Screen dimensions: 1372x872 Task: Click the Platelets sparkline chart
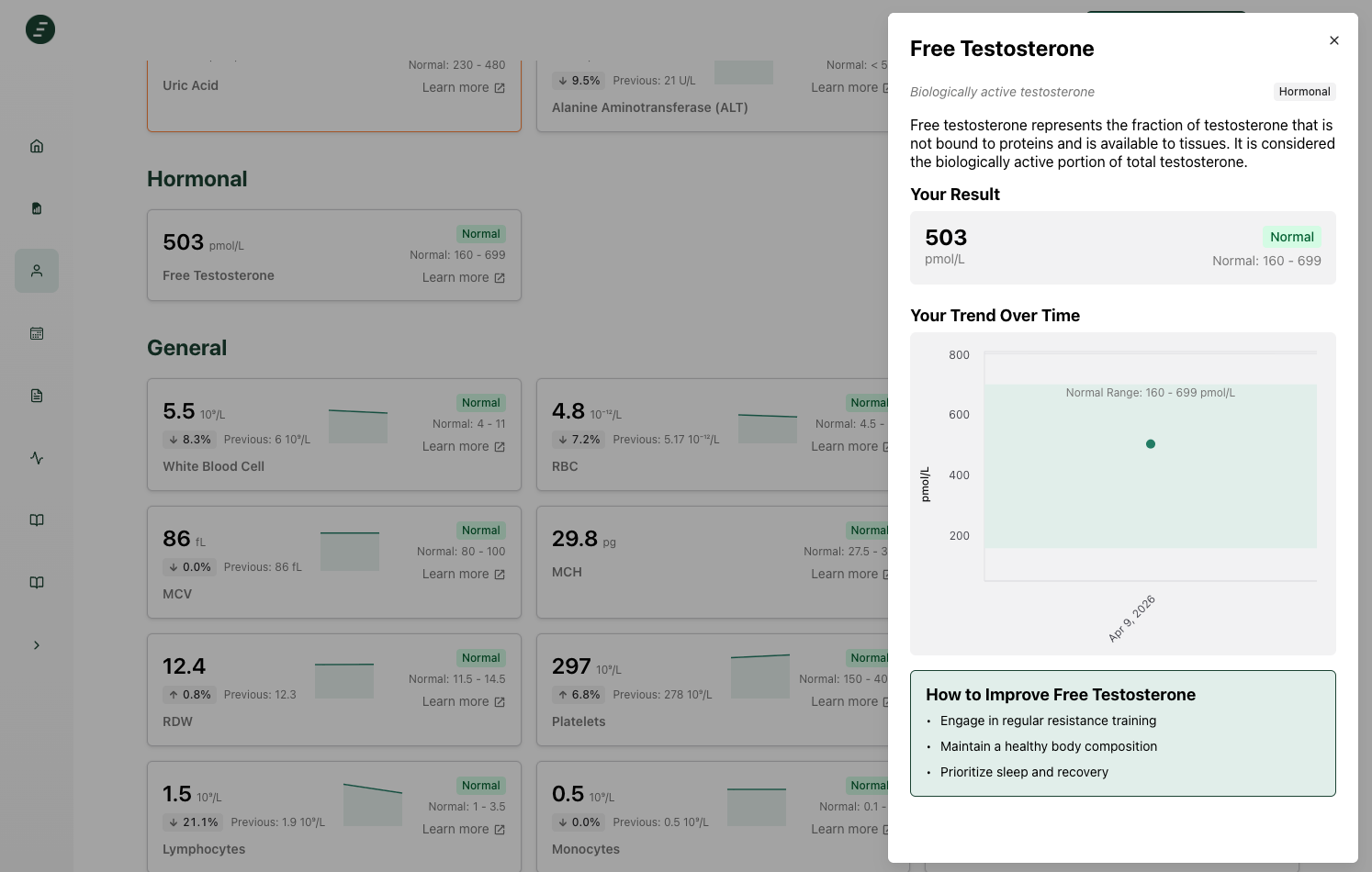760,676
